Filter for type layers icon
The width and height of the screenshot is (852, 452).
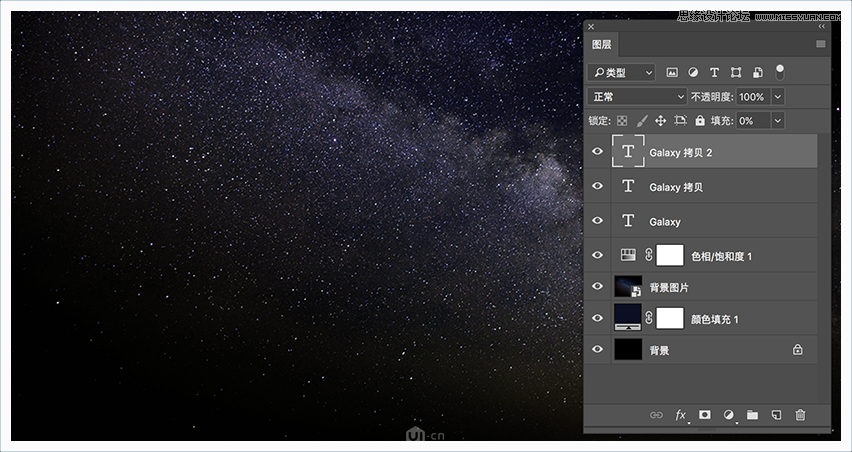715,72
